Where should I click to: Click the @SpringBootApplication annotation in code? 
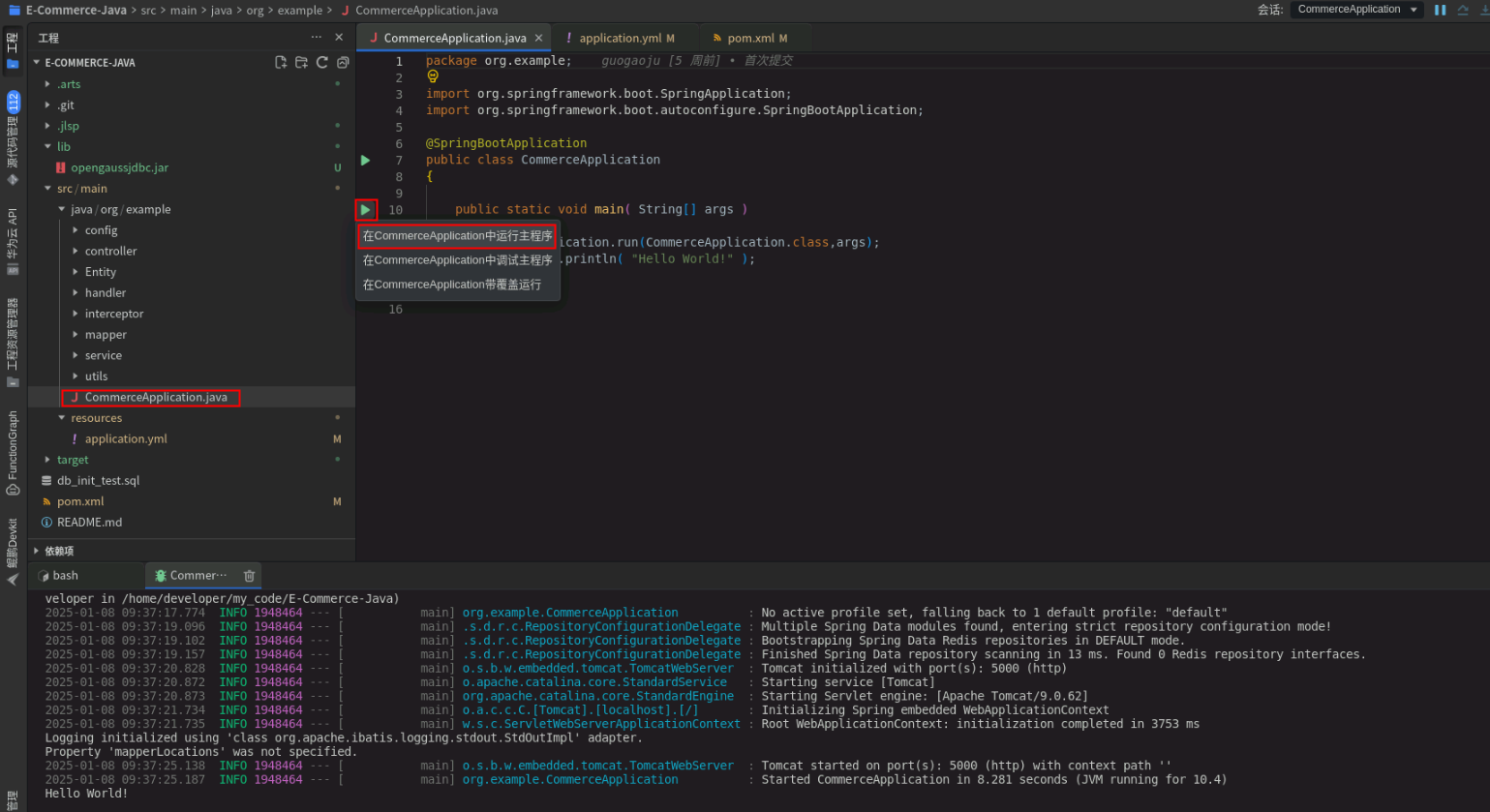506,143
